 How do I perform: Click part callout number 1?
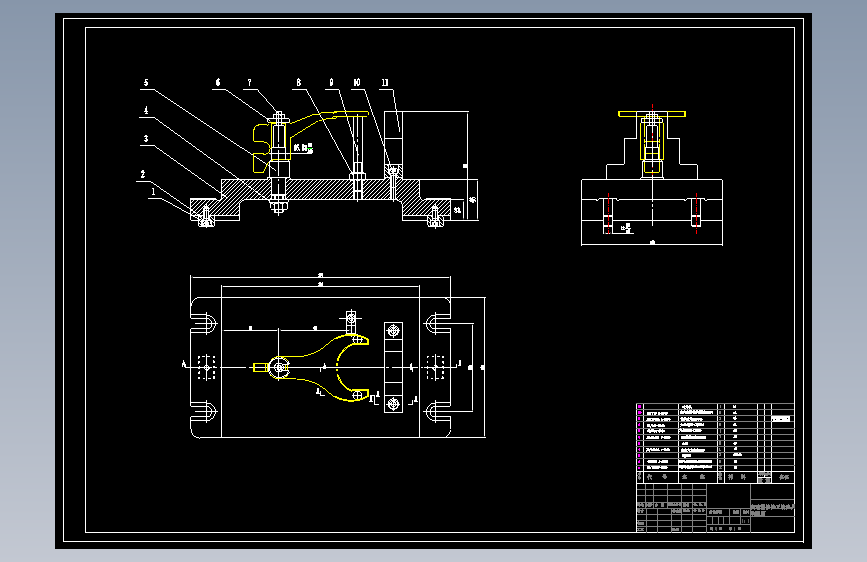(x=153, y=192)
